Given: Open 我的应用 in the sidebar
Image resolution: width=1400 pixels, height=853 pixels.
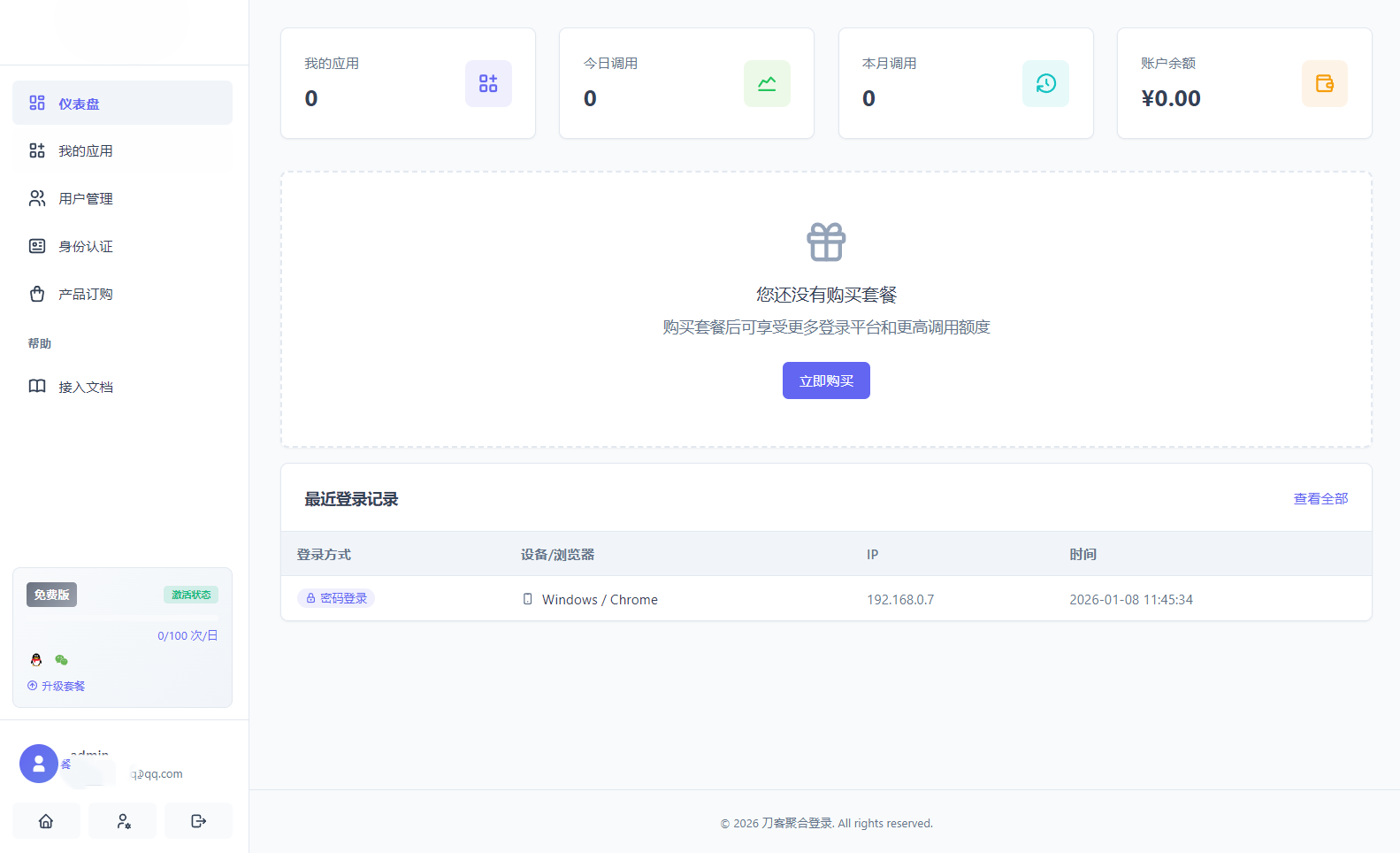Looking at the screenshot, I should click(122, 151).
